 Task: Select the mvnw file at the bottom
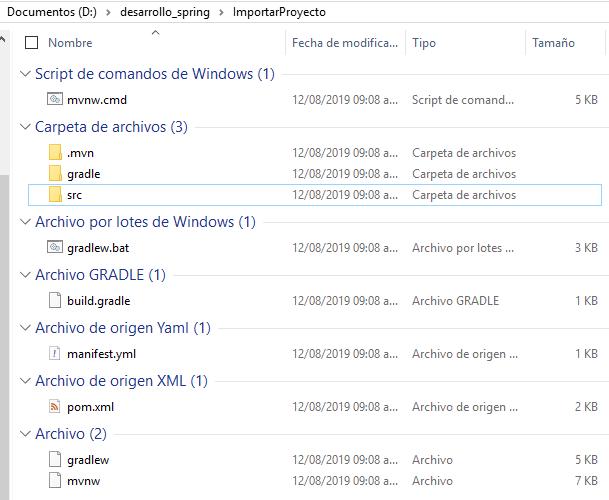tap(83, 481)
